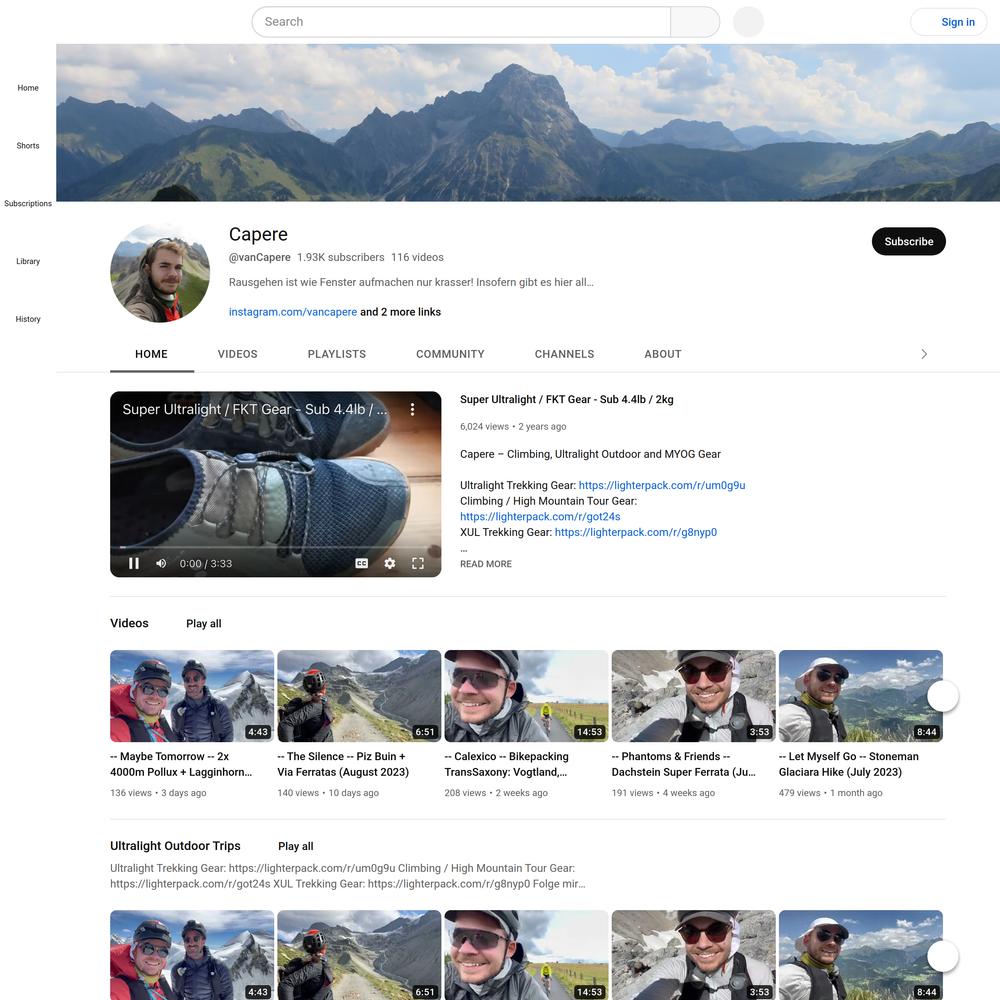Screen dimensions: 1000x1000
Task: Click the '@vanCapere' handle text
Action: [260, 257]
